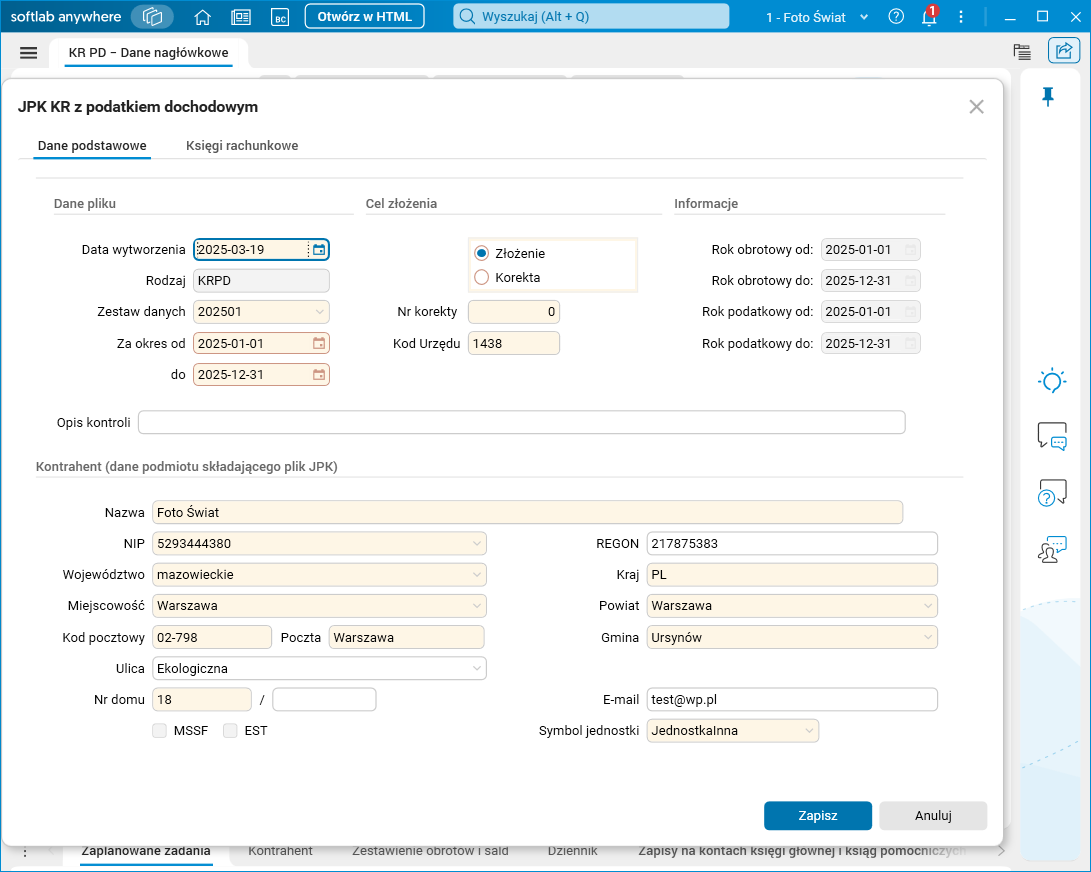Open the consultant contact icon in sidebar
The image size is (1091, 872).
(1052, 549)
